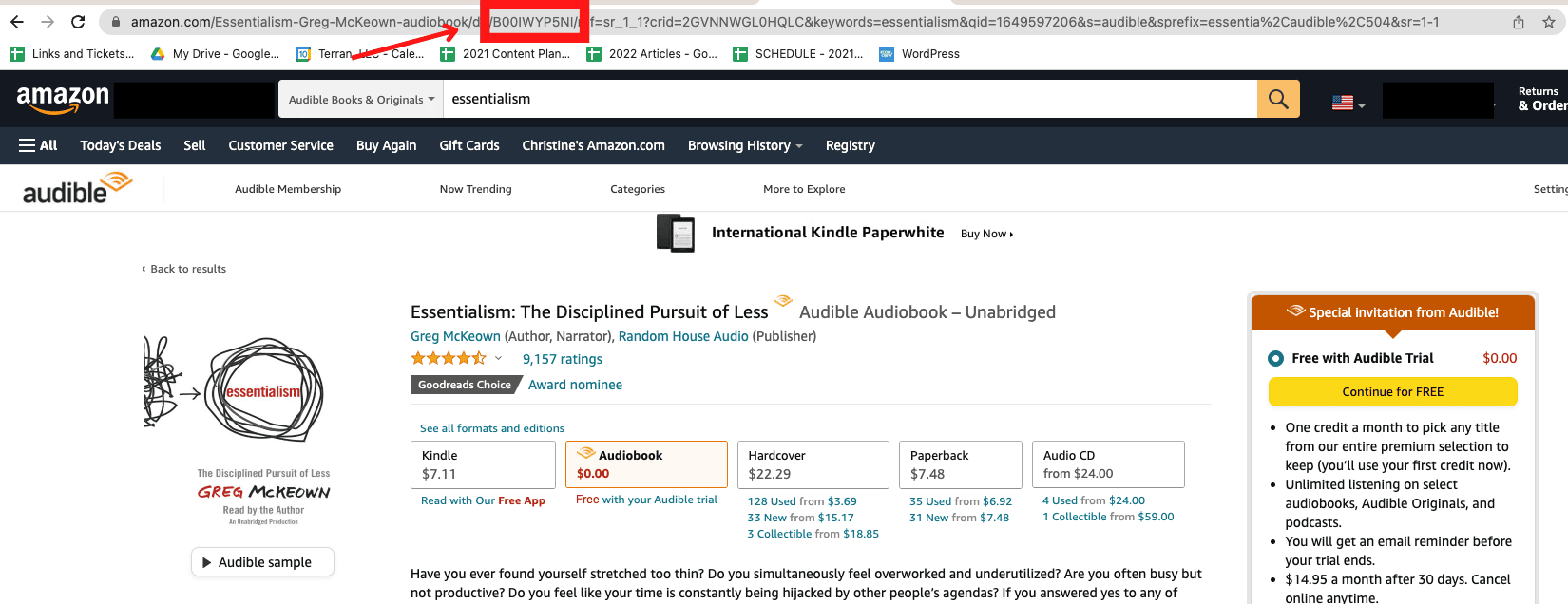Open 3 Collectible from $18.85 offers

pyautogui.click(x=813, y=534)
